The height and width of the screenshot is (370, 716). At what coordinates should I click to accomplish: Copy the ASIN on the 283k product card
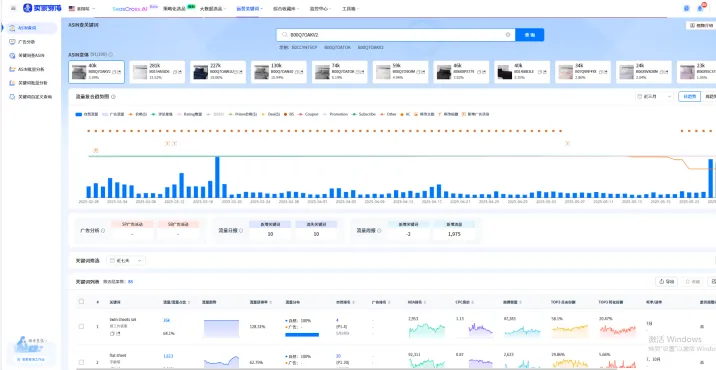click(x=174, y=72)
